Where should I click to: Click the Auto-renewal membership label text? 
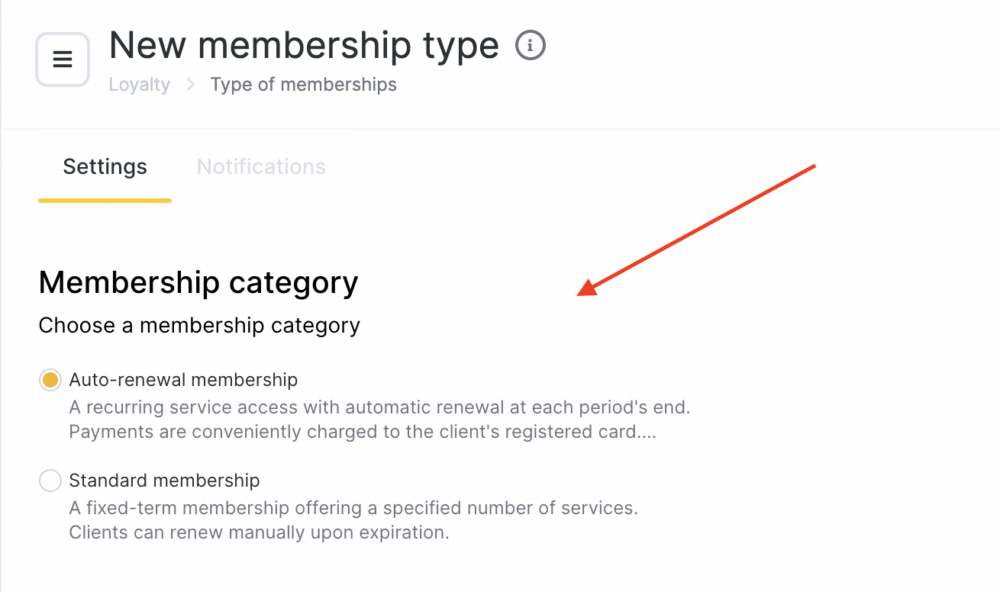tap(183, 380)
